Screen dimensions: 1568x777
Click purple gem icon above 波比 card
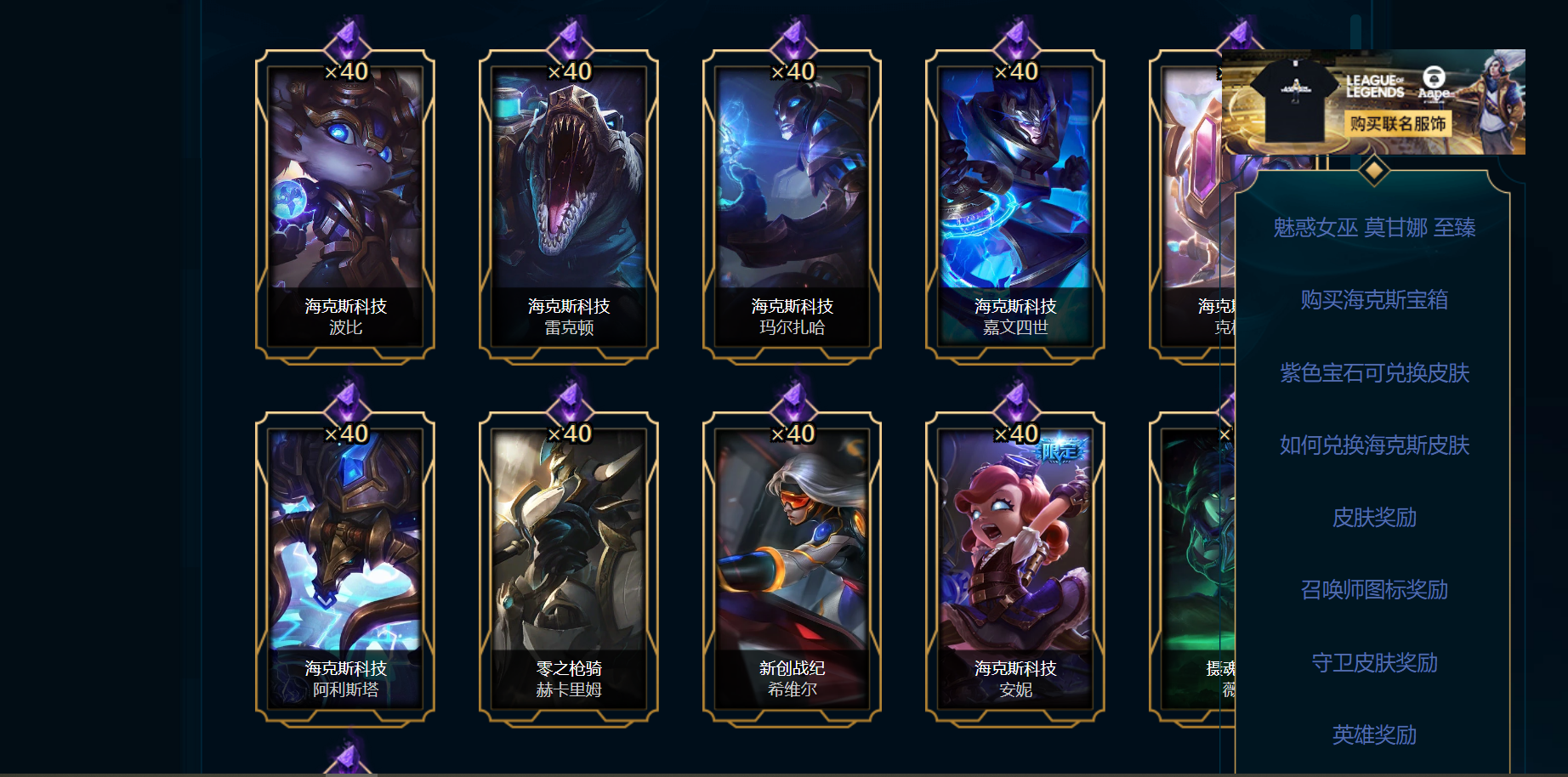pos(347,40)
